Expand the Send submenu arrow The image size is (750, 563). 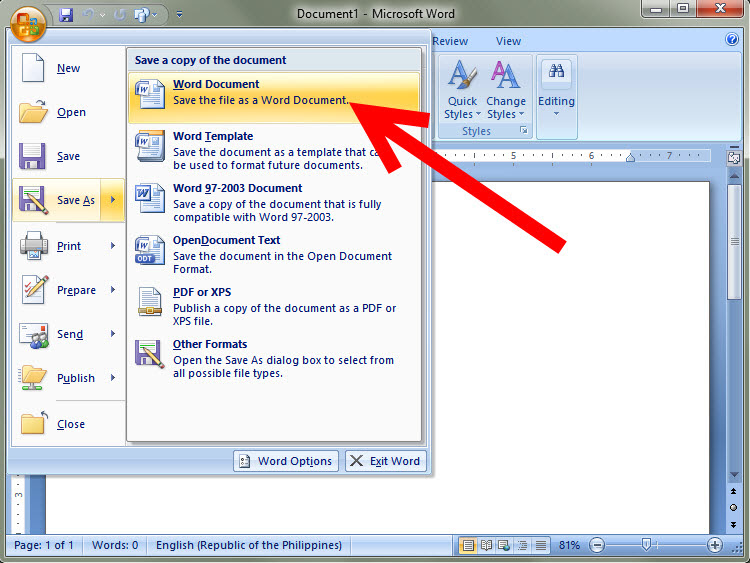click(x=113, y=333)
